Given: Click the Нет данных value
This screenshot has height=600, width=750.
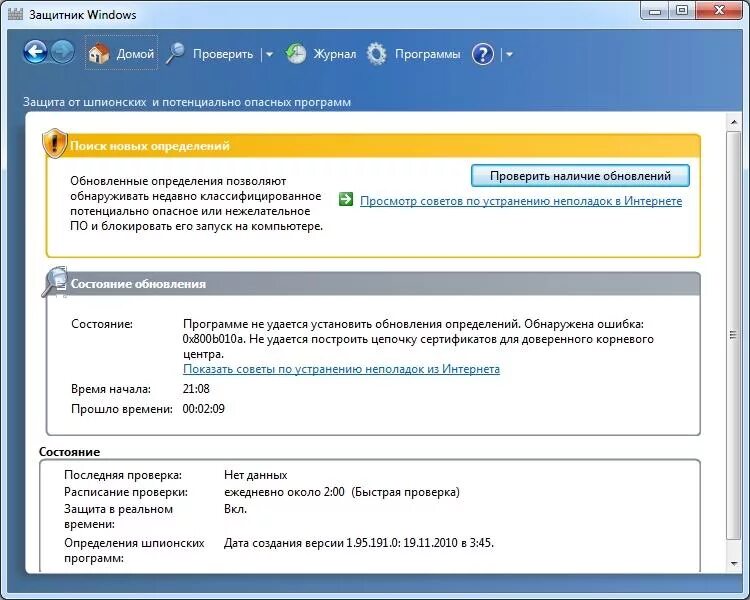Looking at the screenshot, I should [255, 475].
